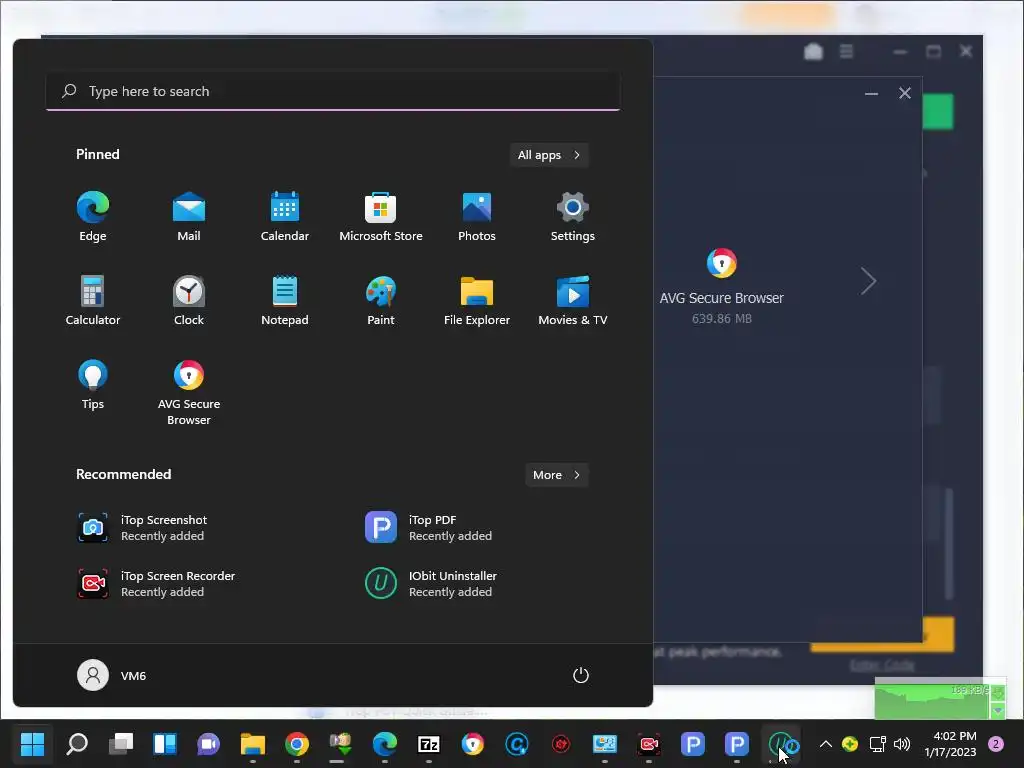The image size is (1024, 768).
Task: Open 7-Zip from the taskbar
Action: [x=428, y=743]
